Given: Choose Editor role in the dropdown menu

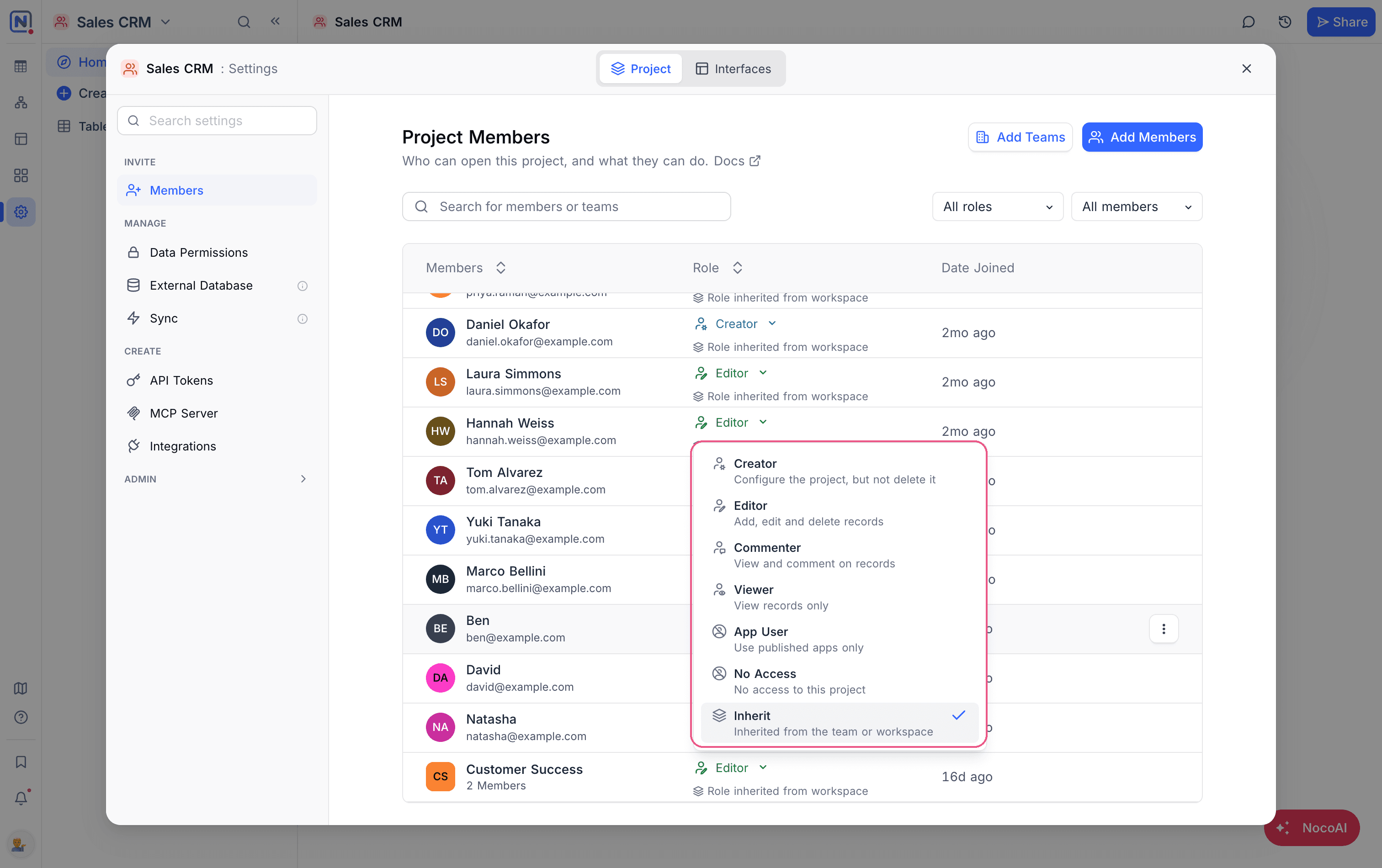Looking at the screenshot, I should [x=839, y=513].
